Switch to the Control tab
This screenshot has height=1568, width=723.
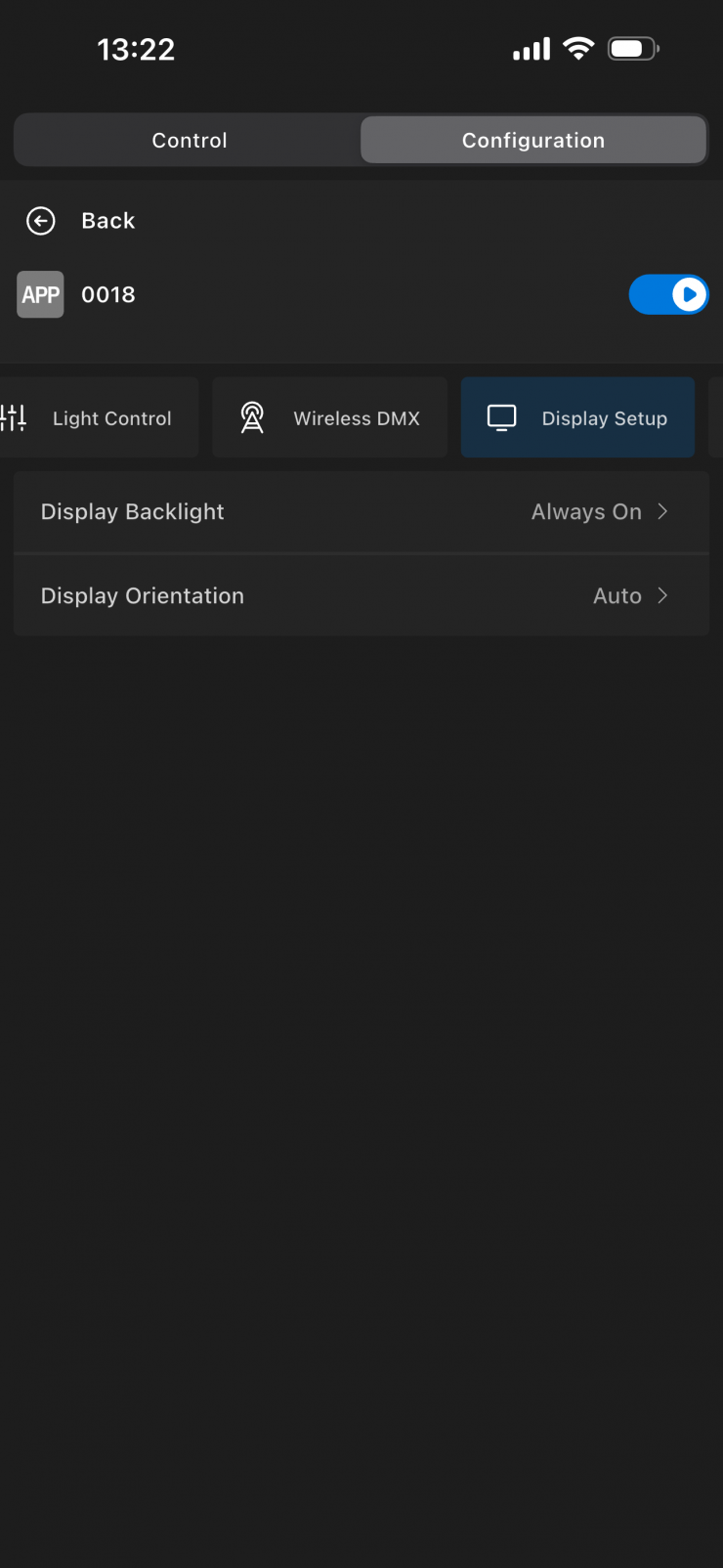click(190, 140)
